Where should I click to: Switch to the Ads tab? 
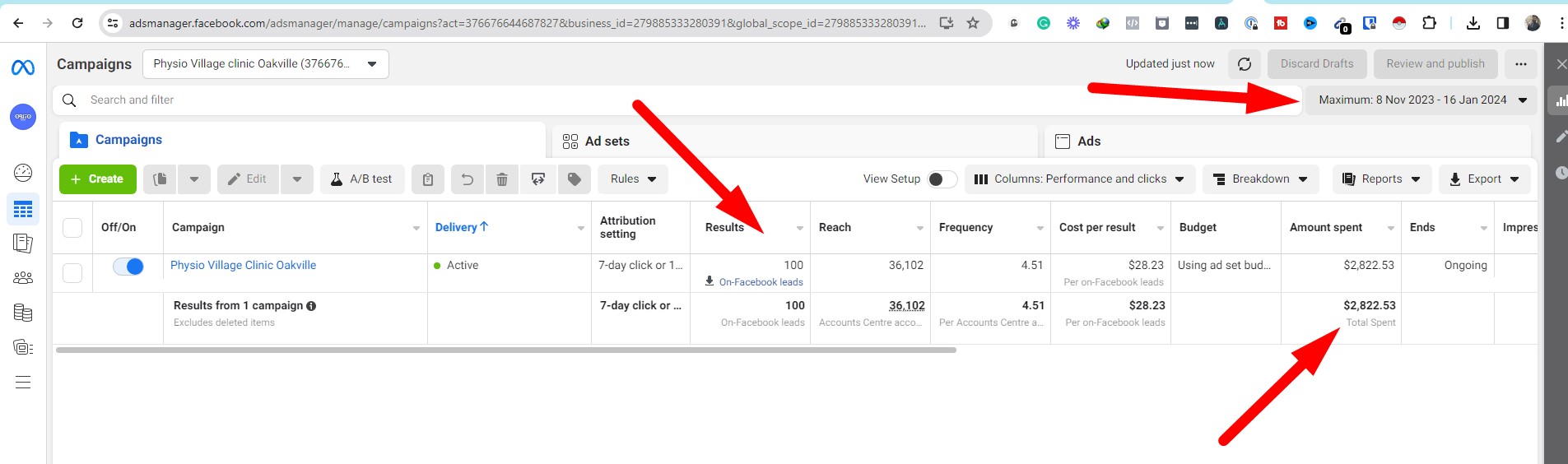[1287, 142]
